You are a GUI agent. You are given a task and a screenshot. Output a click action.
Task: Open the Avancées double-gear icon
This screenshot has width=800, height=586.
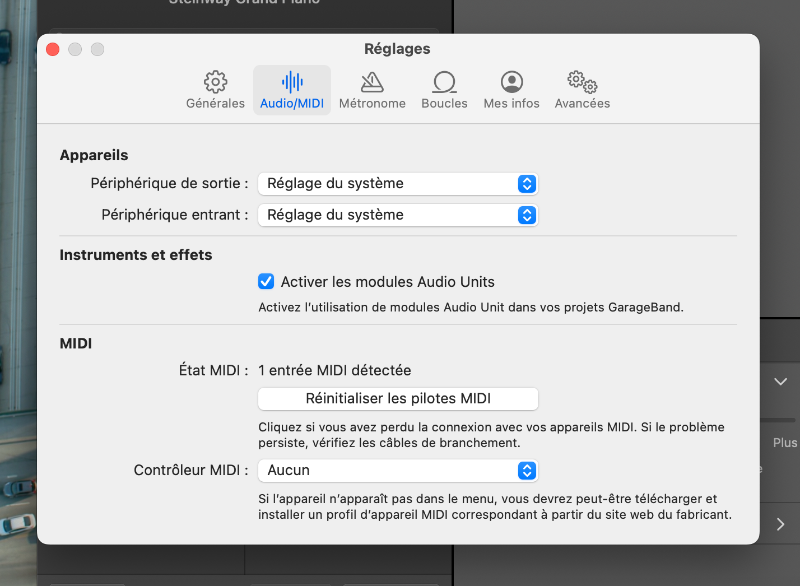coord(582,82)
